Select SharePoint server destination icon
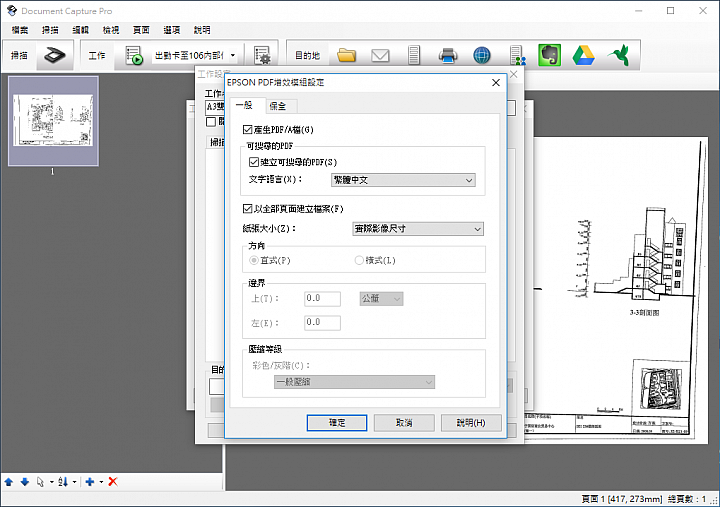 pyautogui.click(x=517, y=56)
